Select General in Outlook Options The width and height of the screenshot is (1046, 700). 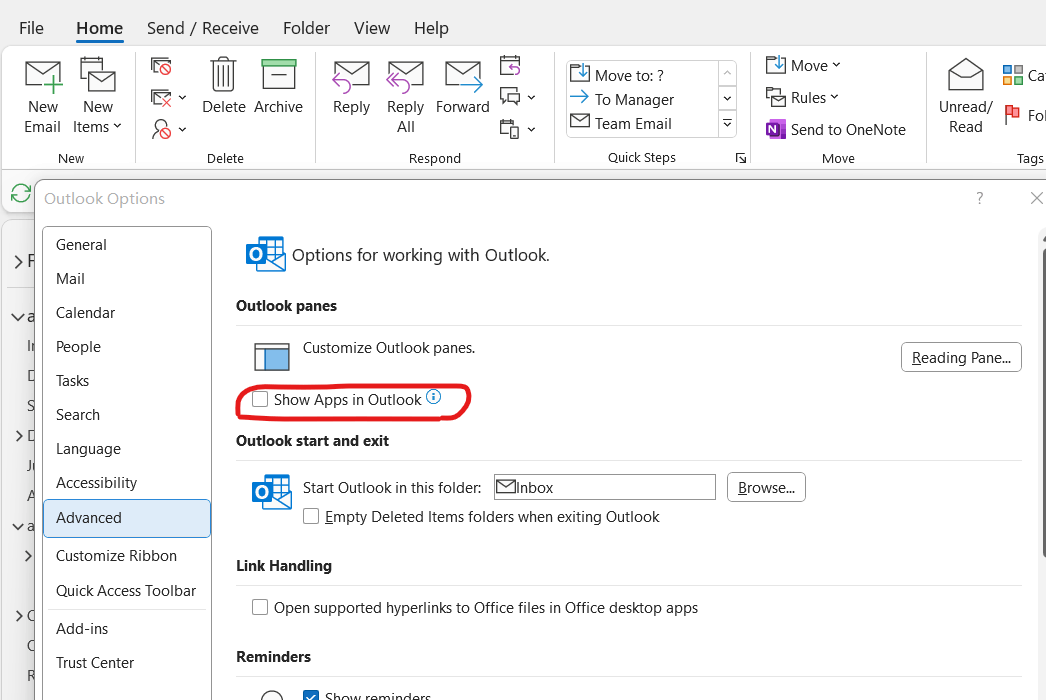[127, 245]
